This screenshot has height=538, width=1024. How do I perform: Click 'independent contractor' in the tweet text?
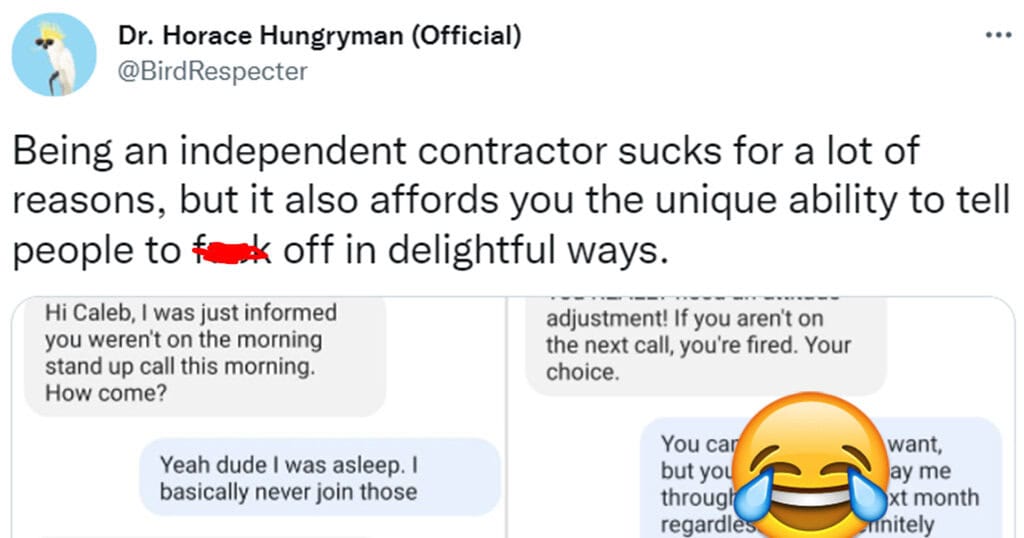pos(394,151)
